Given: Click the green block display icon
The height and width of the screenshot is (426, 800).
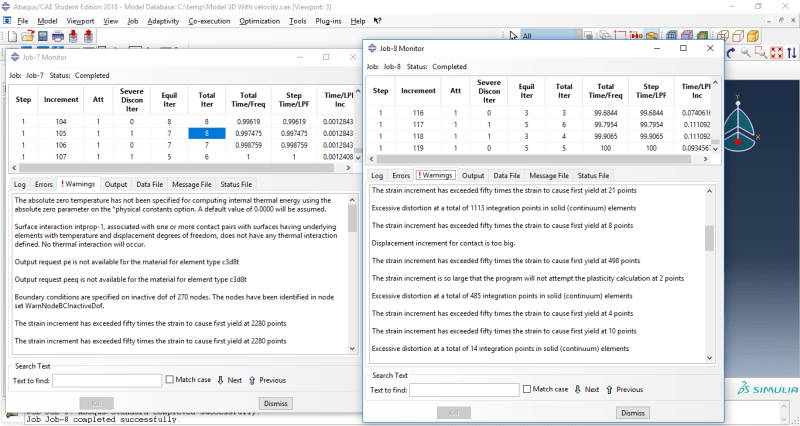Looking at the screenshot, I should pos(703,36).
